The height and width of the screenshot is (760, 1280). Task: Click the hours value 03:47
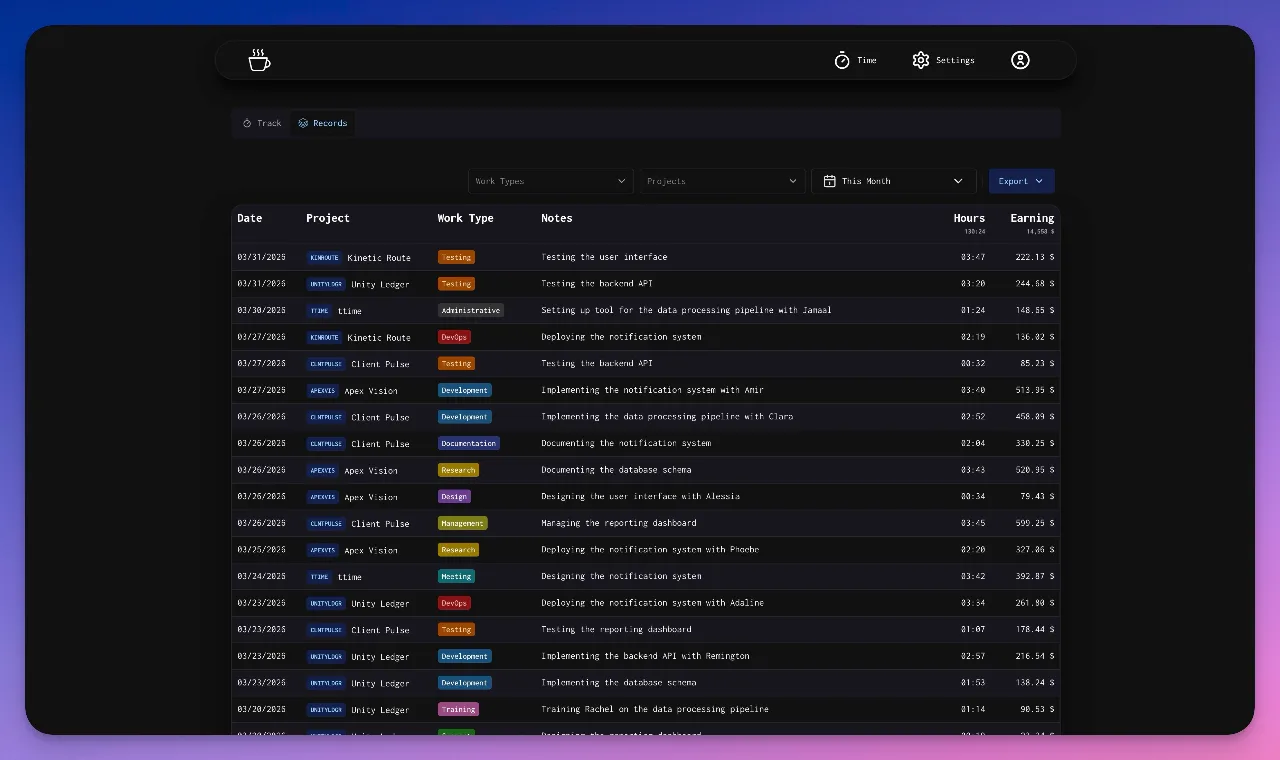coord(973,257)
